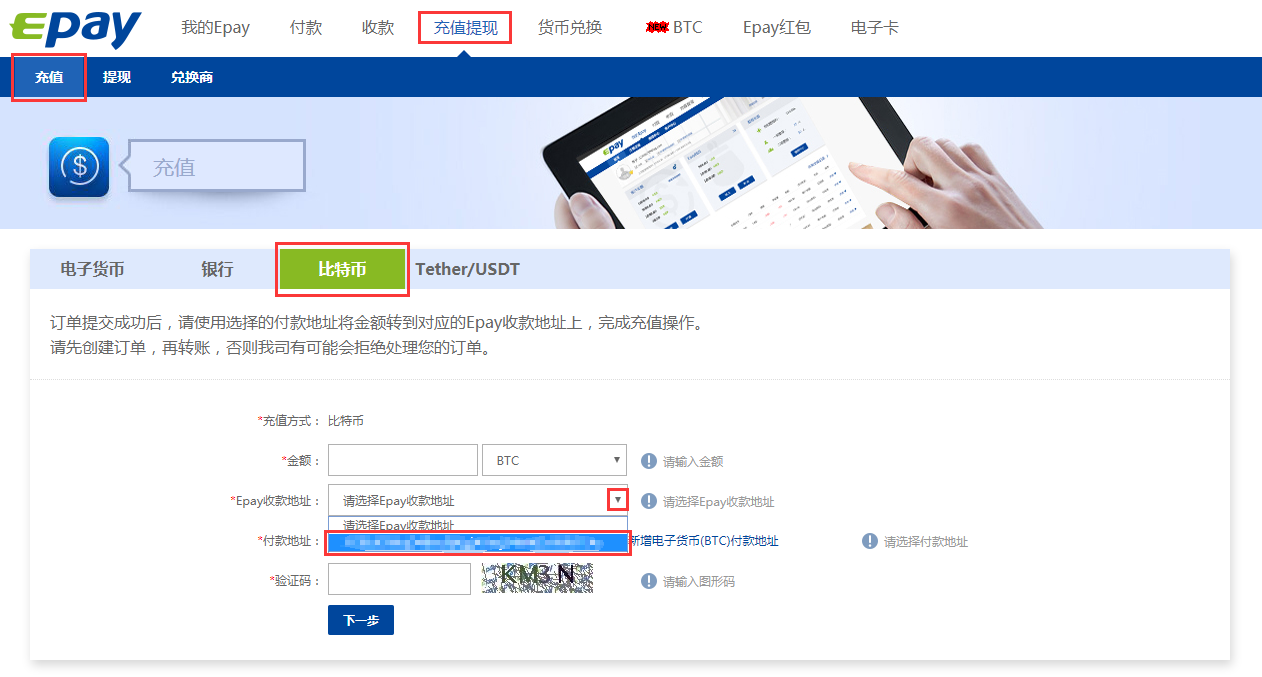Click the 请选择付款地址 hint text
1262x677 pixels.
click(926, 542)
